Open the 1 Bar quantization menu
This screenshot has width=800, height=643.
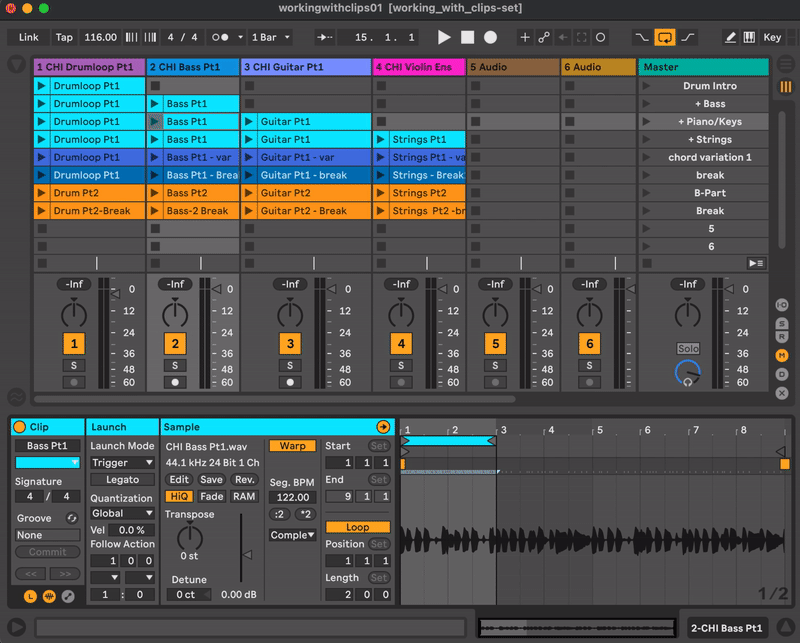270,37
